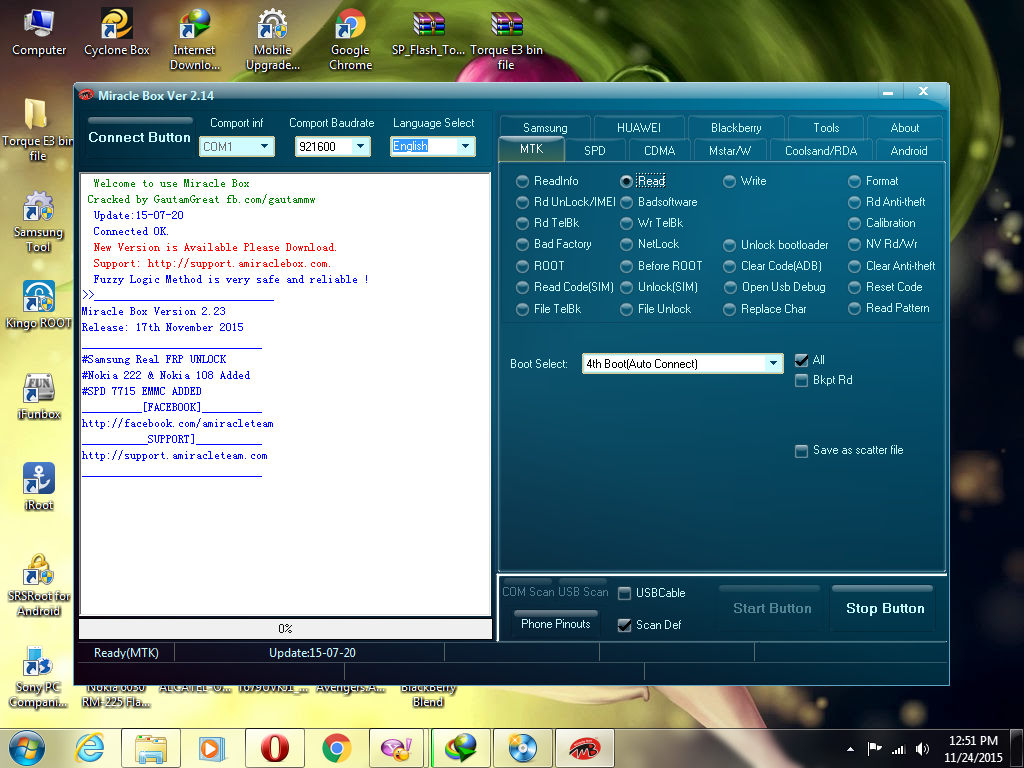Switch to the CDMA tab
The height and width of the screenshot is (768, 1024).
click(x=660, y=151)
